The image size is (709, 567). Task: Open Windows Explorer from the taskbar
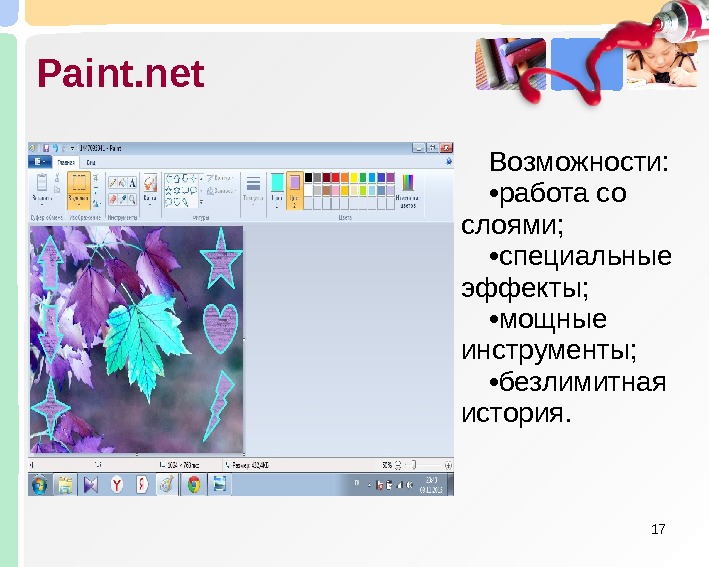tap(65, 485)
